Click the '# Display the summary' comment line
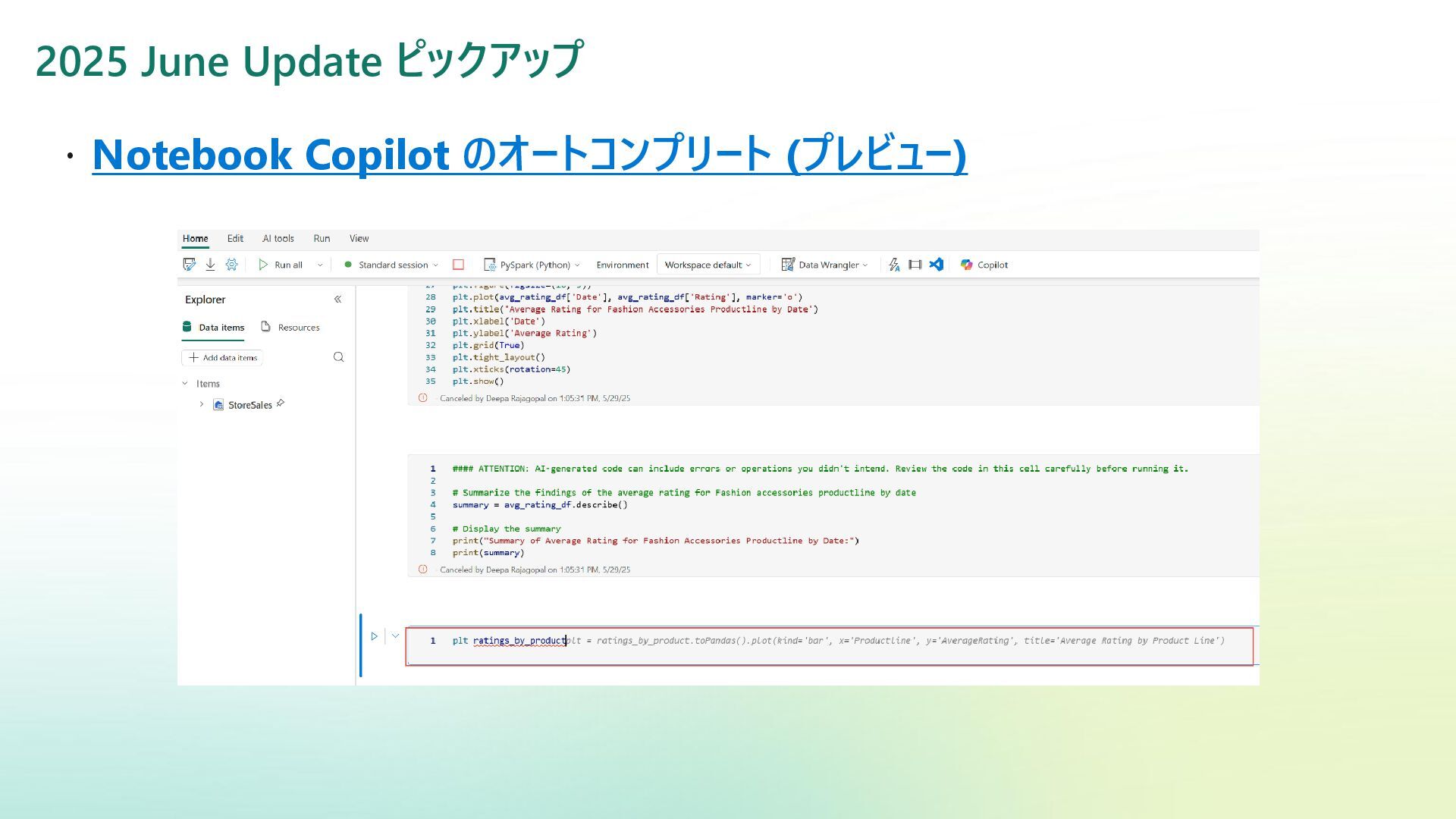Image resolution: width=1456 pixels, height=819 pixels. click(x=507, y=529)
